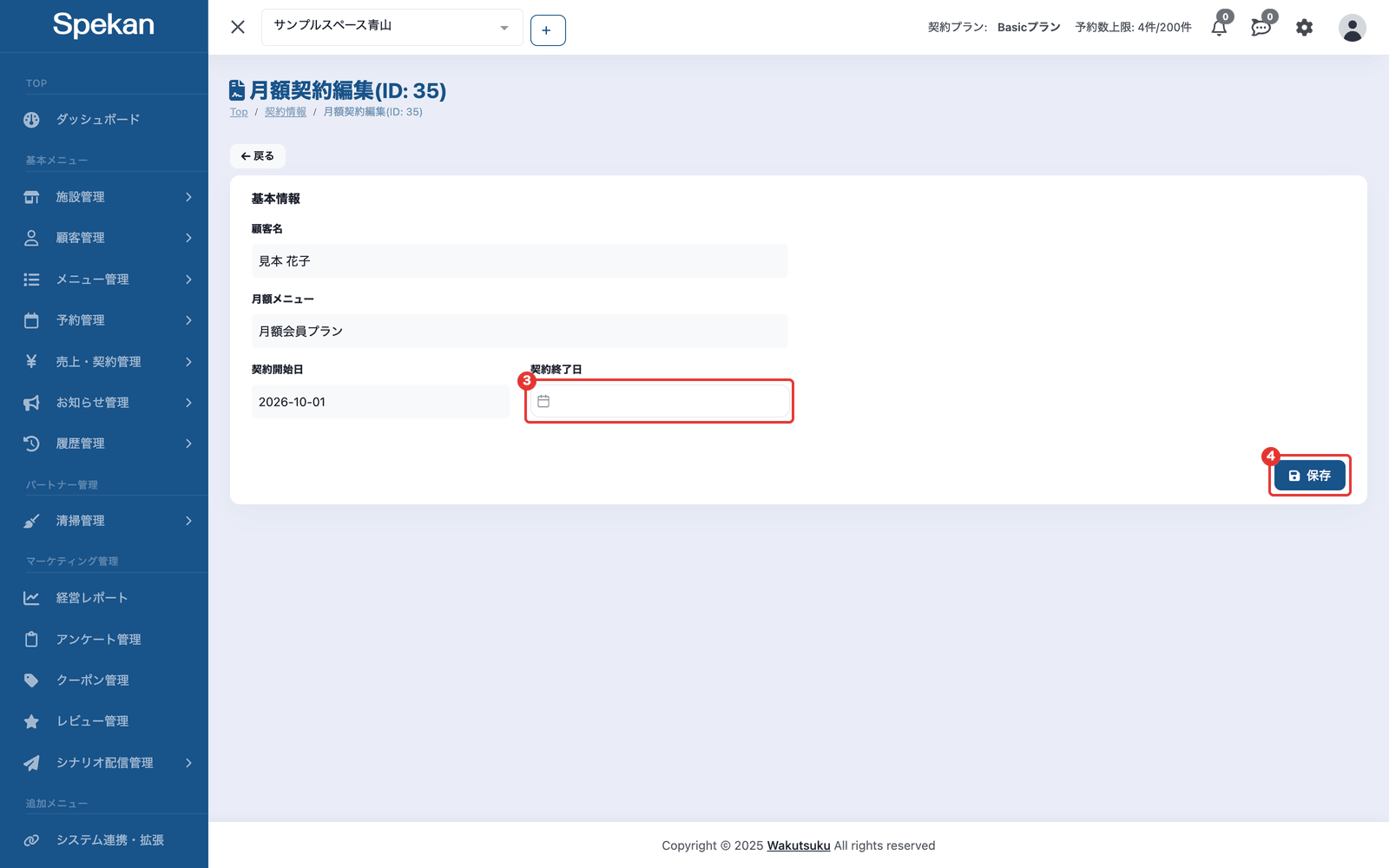Click the 保存 save button
This screenshot has width=1389, height=868.
point(1309,476)
